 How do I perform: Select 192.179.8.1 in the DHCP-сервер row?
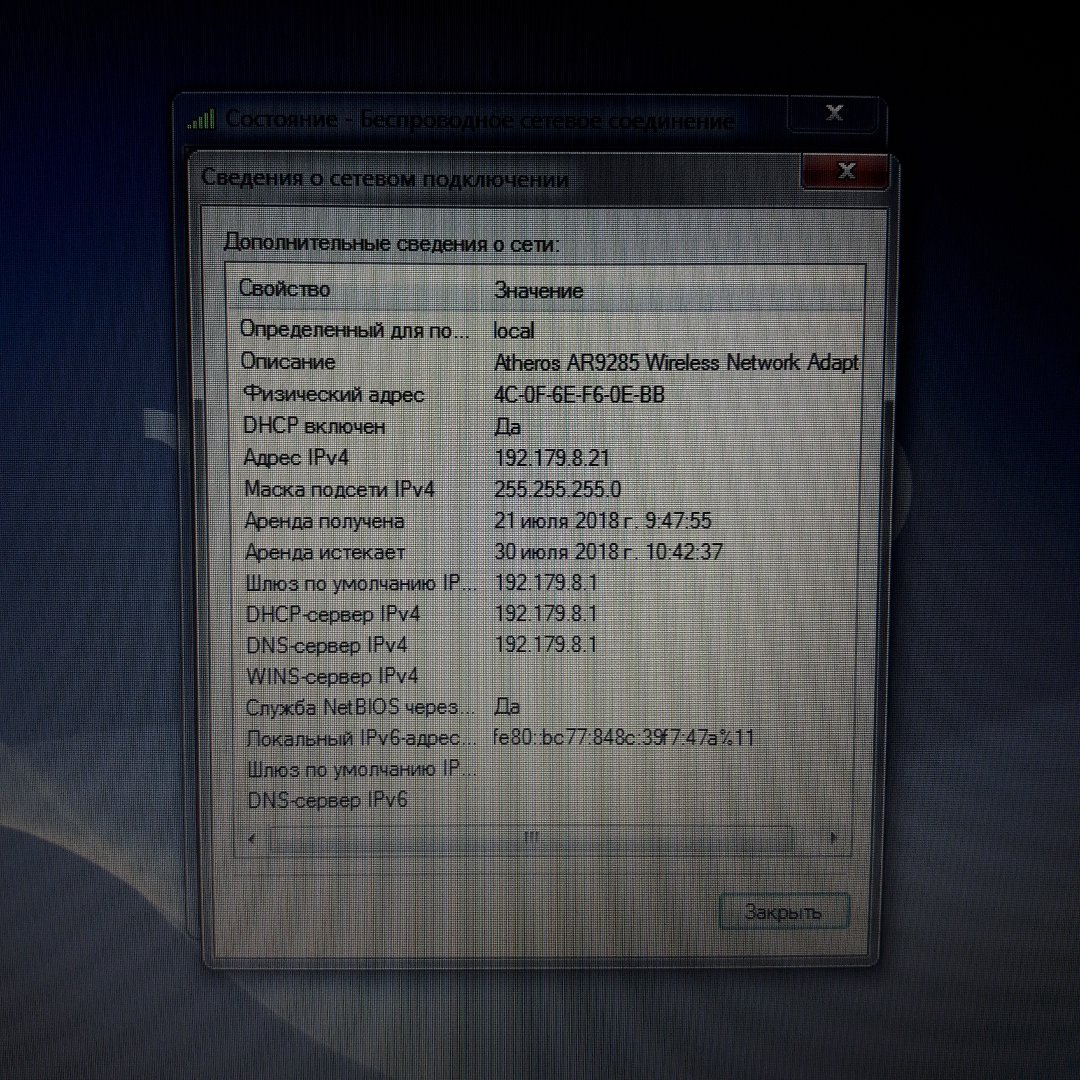click(x=546, y=613)
